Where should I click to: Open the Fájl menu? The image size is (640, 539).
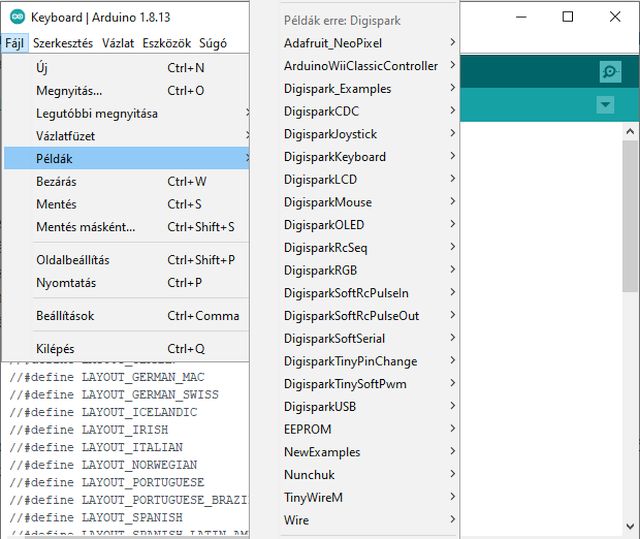coord(15,43)
